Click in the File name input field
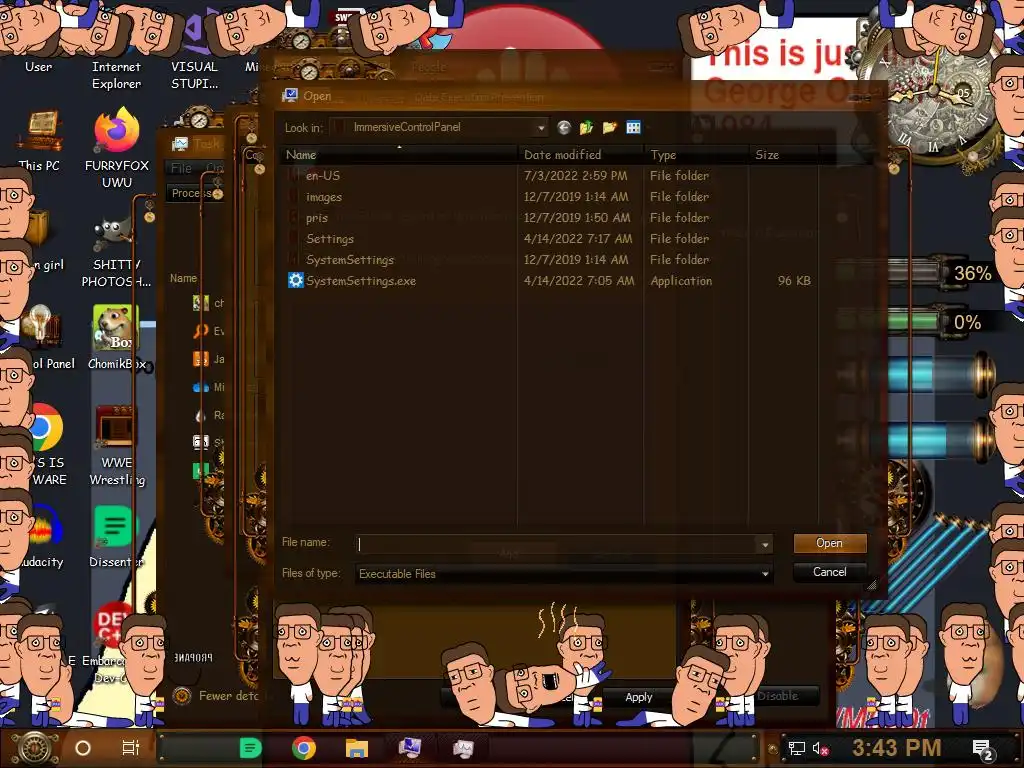 556,544
